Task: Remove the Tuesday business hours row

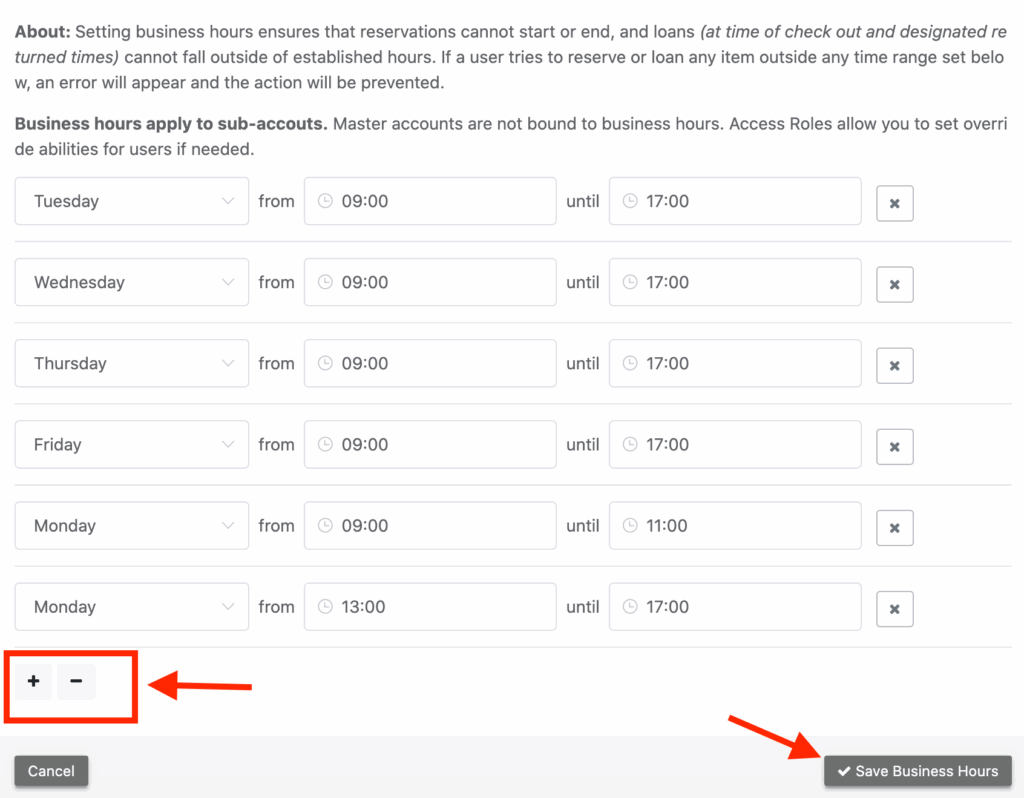Action: point(894,203)
